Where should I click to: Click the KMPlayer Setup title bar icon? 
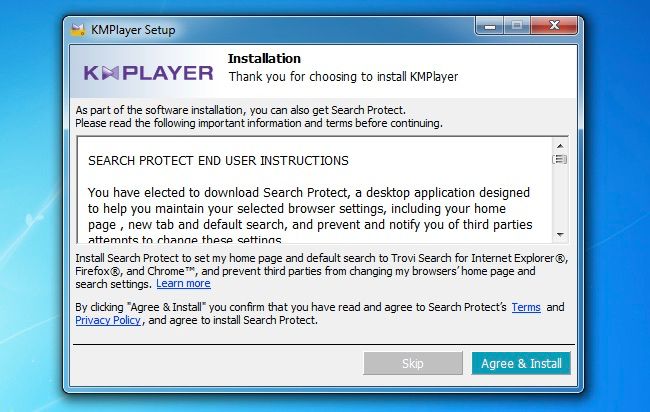point(78,30)
